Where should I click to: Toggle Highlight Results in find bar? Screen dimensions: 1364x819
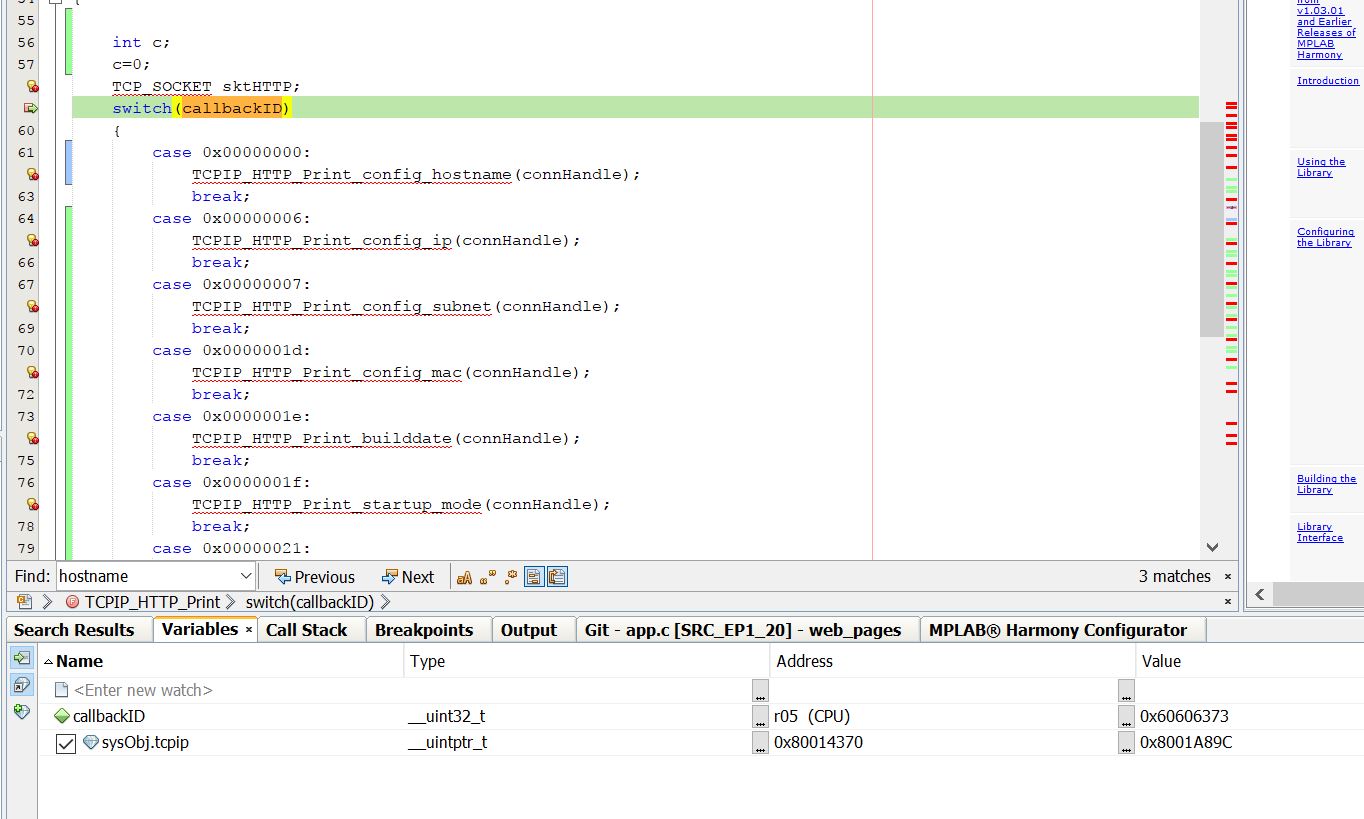tap(534, 577)
